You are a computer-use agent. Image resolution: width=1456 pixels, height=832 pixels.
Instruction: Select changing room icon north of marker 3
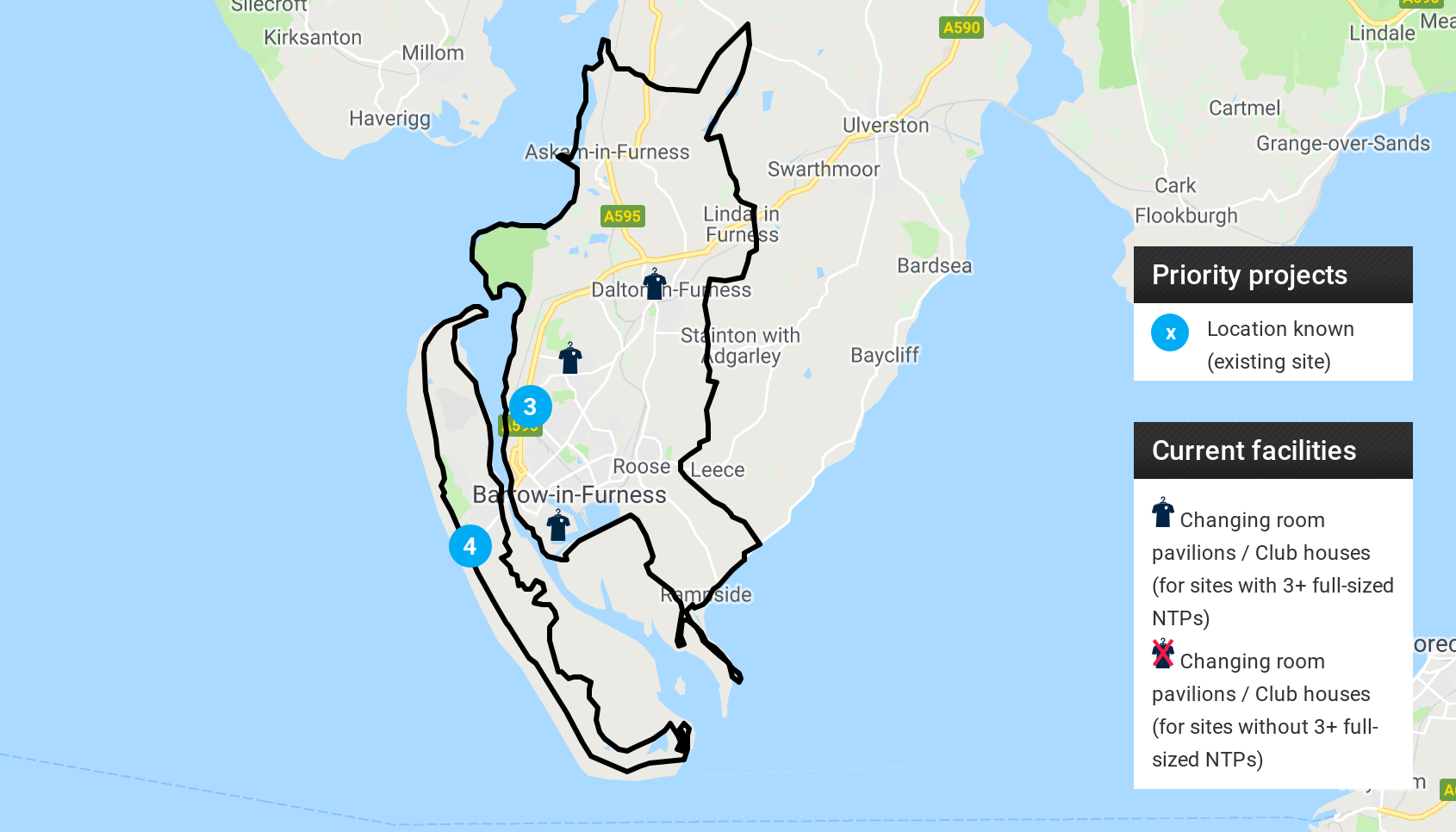click(570, 357)
